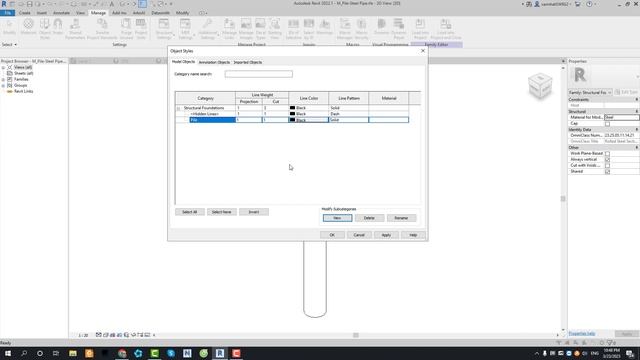Image resolution: width=640 pixels, height=360 pixels.
Task: Open the Annotate ribbon tab
Action: [x=61, y=13]
